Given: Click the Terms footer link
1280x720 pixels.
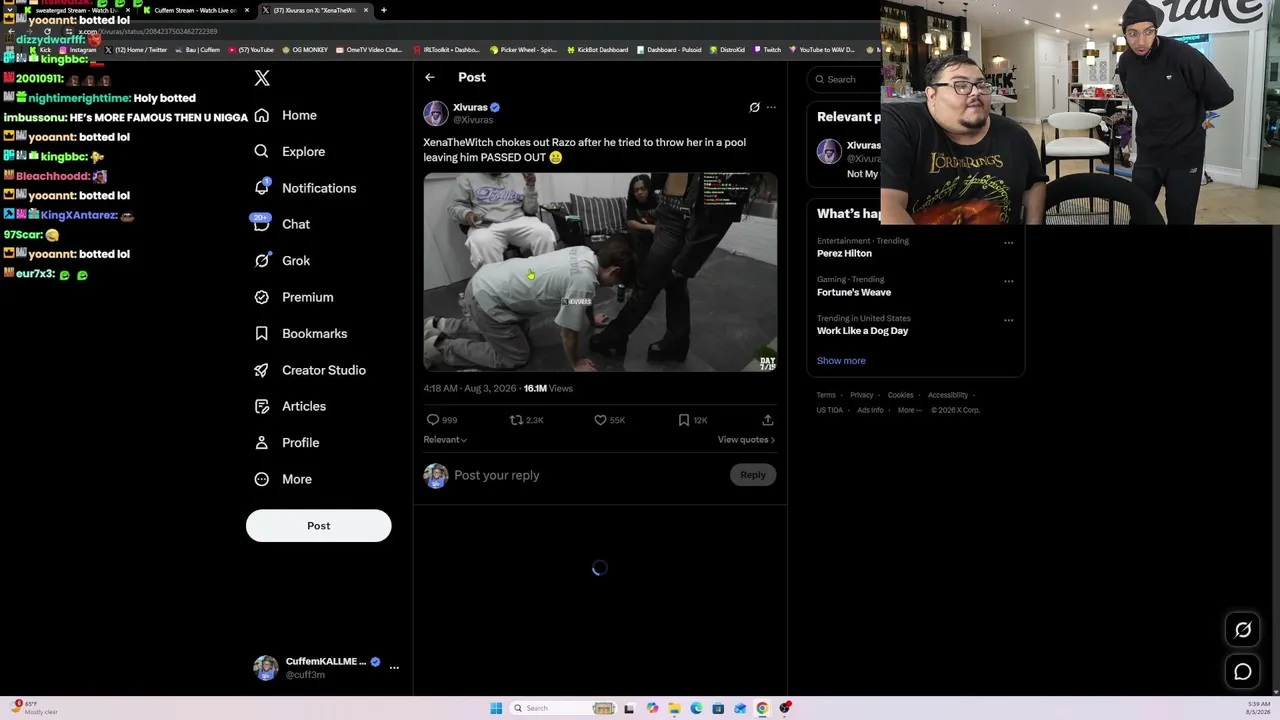Looking at the screenshot, I should tap(826, 395).
